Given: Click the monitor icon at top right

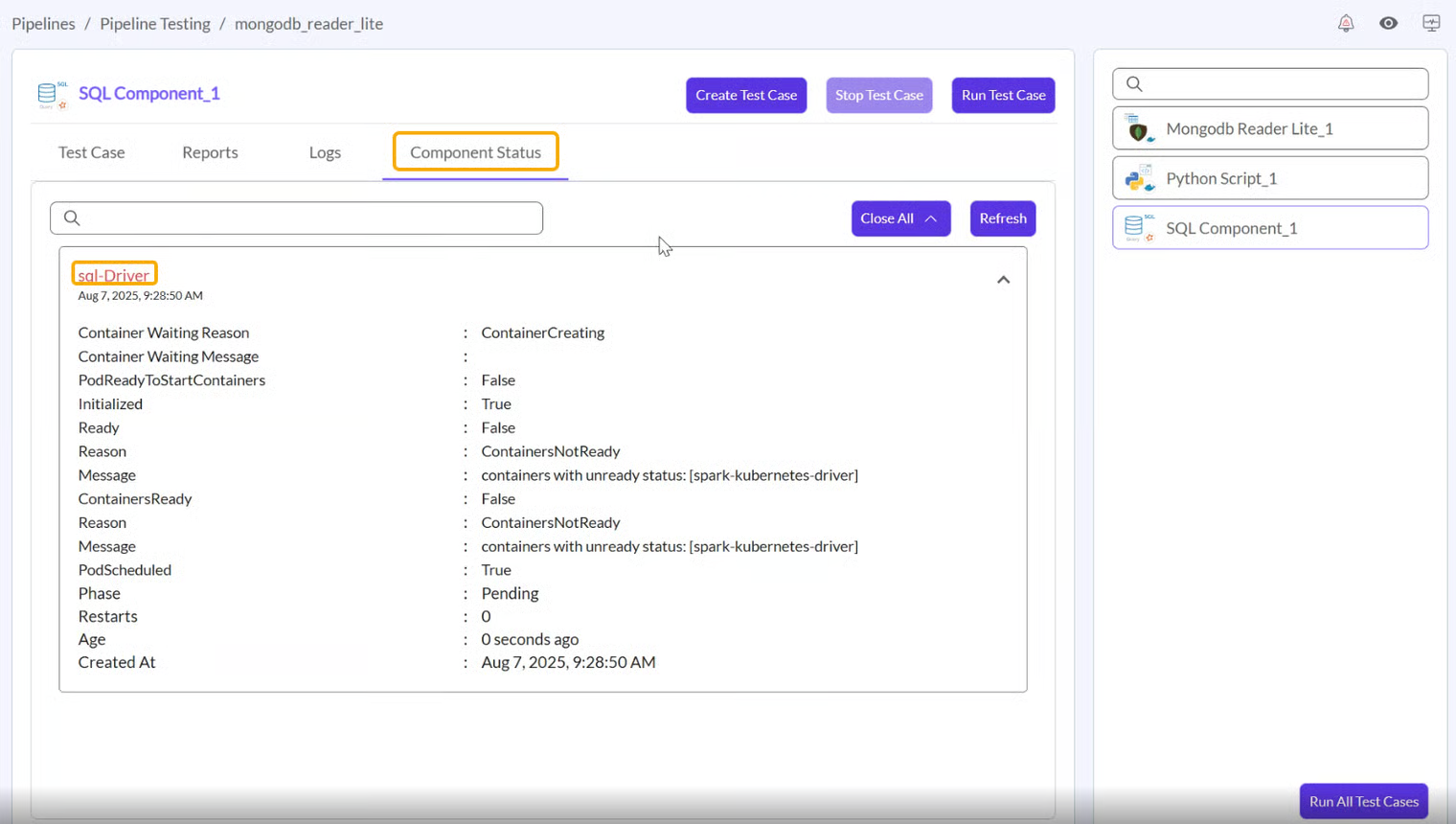Looking at the screenshot, I should tap(1431, 23).
